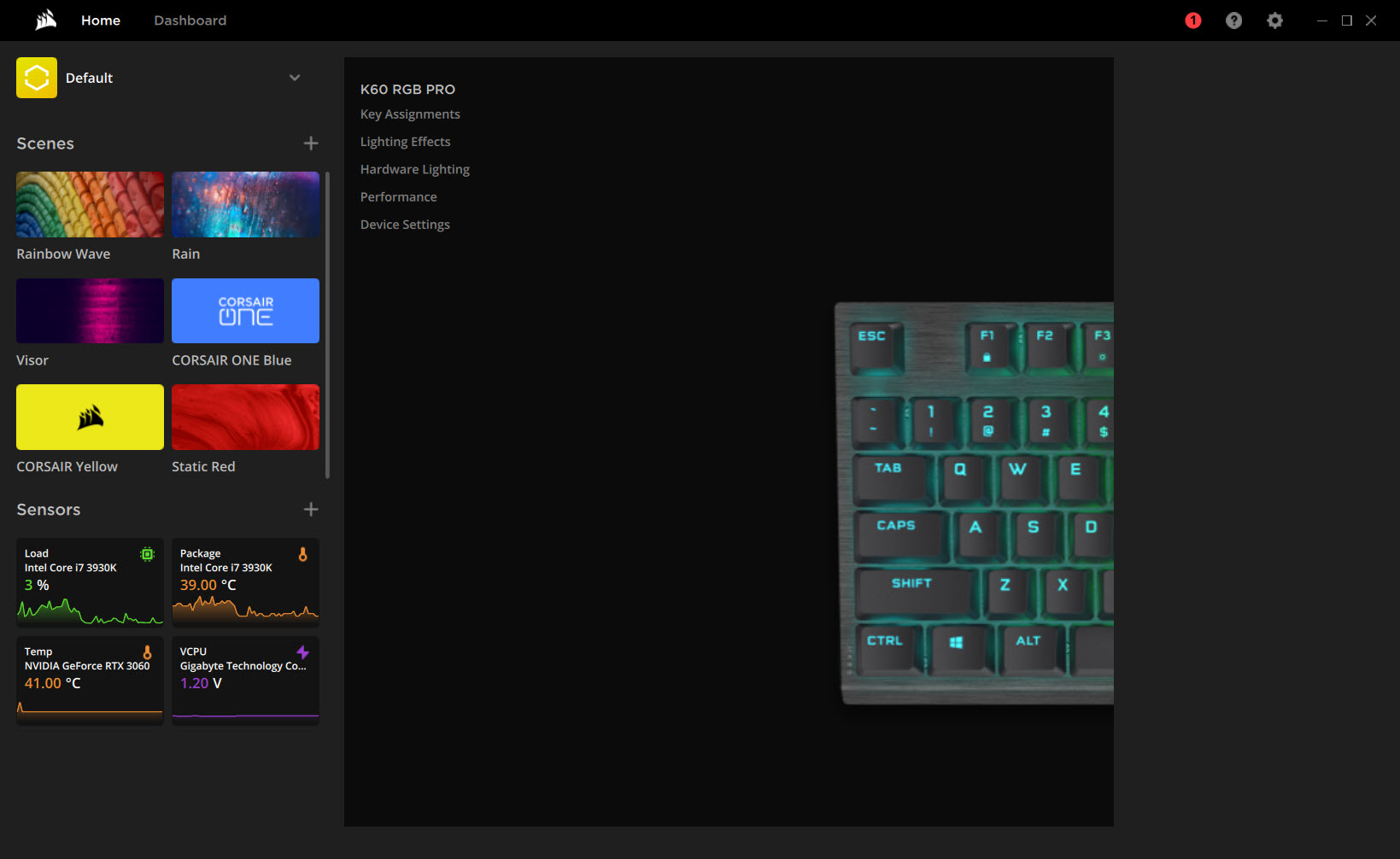Screen dimensions: 1400x859
Task: Open the notifications alert badge
Action: click(x=1193, y=20)
